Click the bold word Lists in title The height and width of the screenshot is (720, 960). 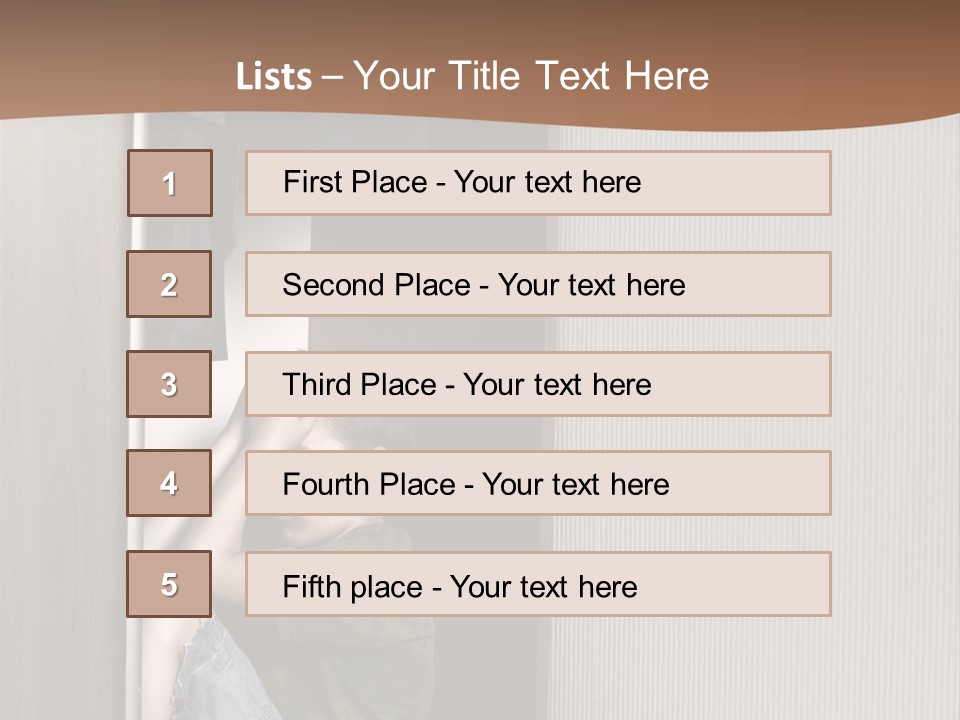(x=274, y=77)
